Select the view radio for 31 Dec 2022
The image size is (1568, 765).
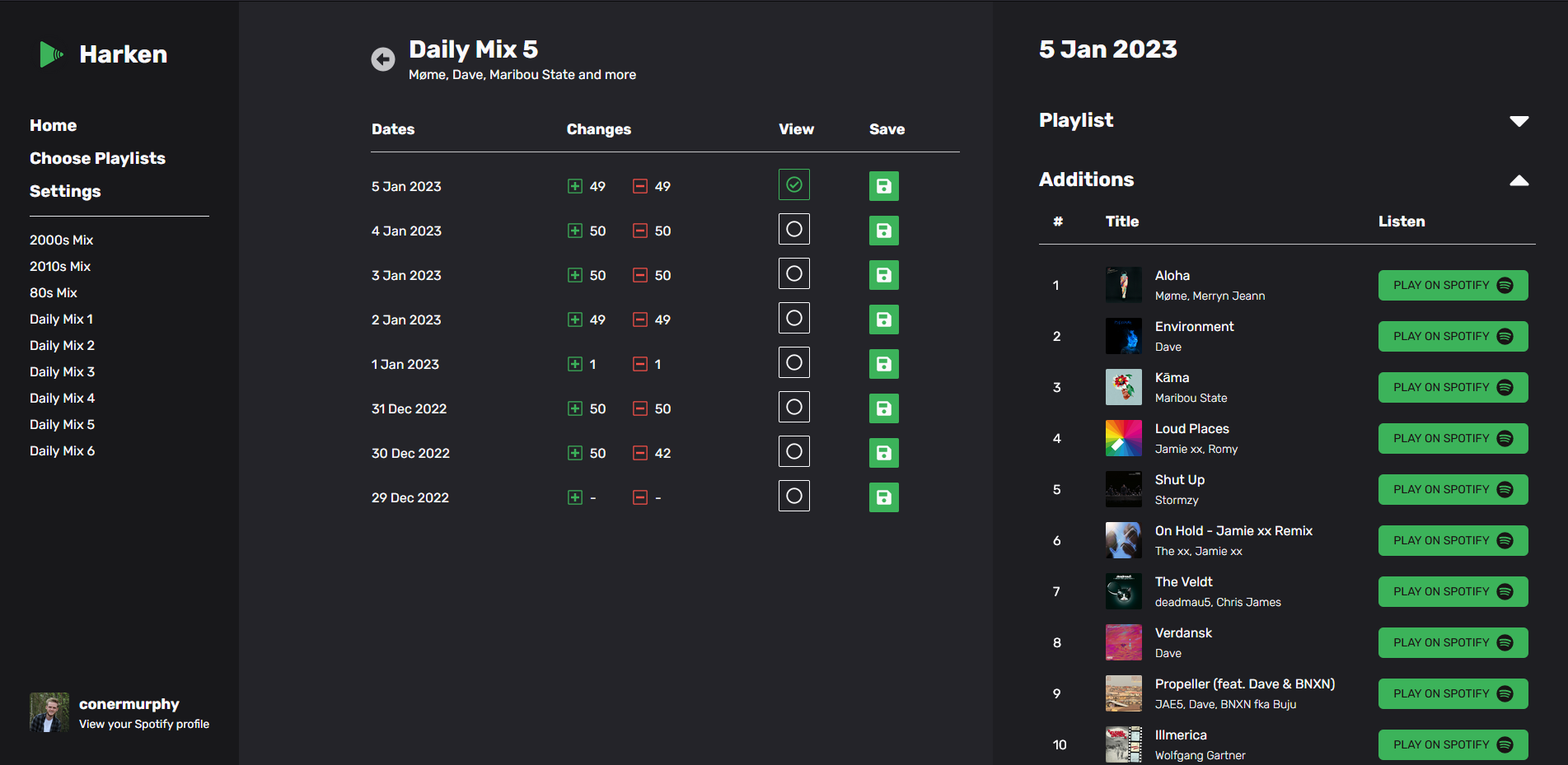(794, 407)
